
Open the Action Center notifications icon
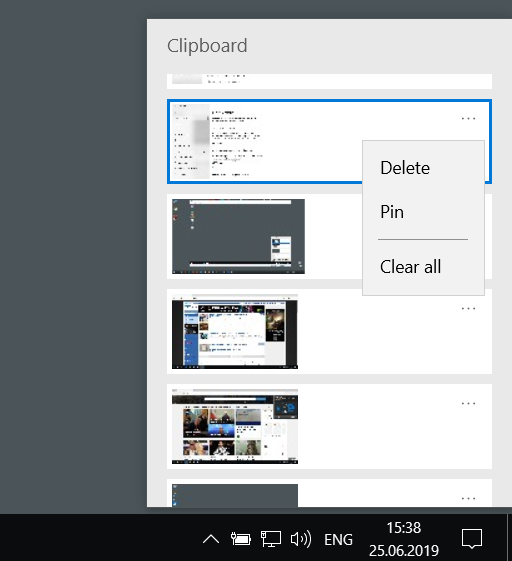pyautogui.click(x=472, y=539)
